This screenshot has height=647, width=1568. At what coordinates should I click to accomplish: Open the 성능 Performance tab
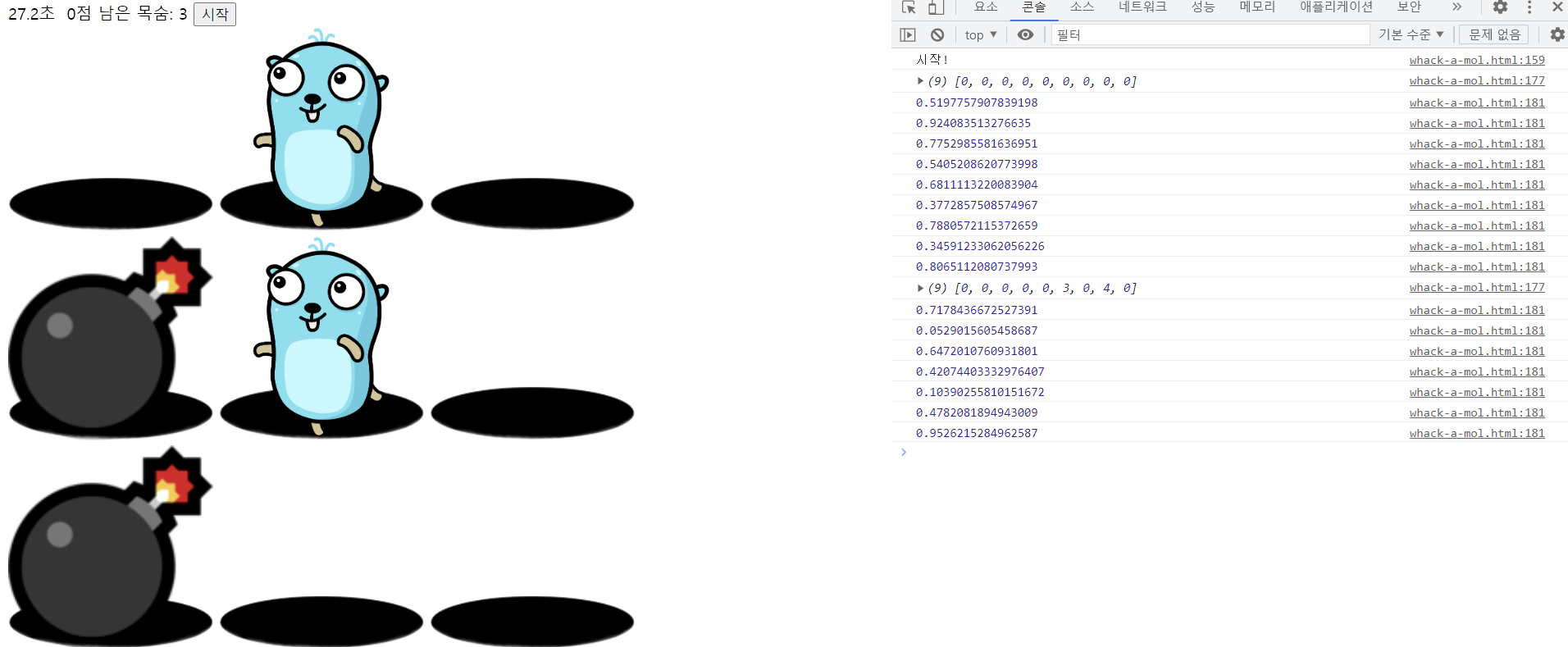point(1203,7)
